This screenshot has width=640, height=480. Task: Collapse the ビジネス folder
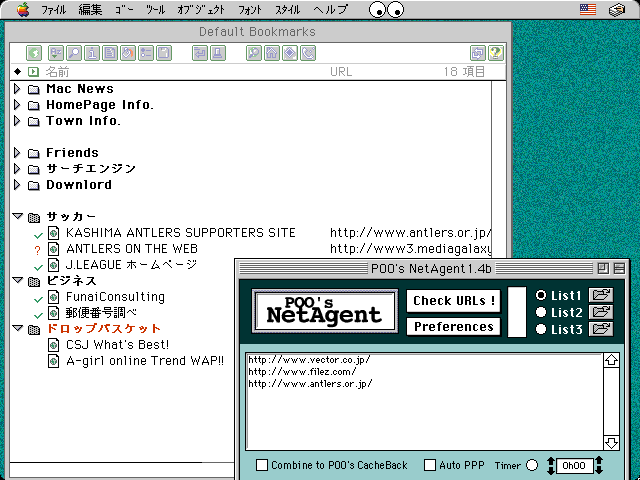(18, 280)
